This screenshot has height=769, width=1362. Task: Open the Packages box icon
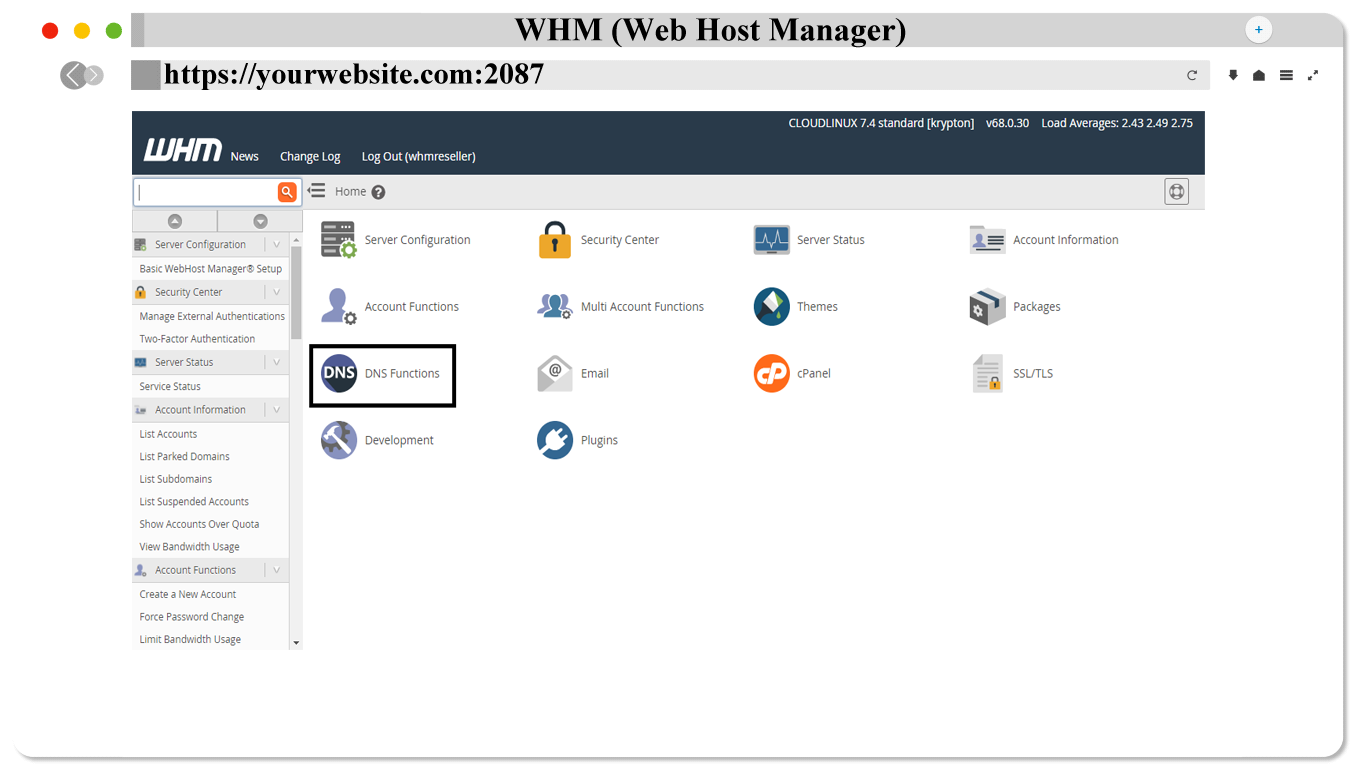coord(987,307)
